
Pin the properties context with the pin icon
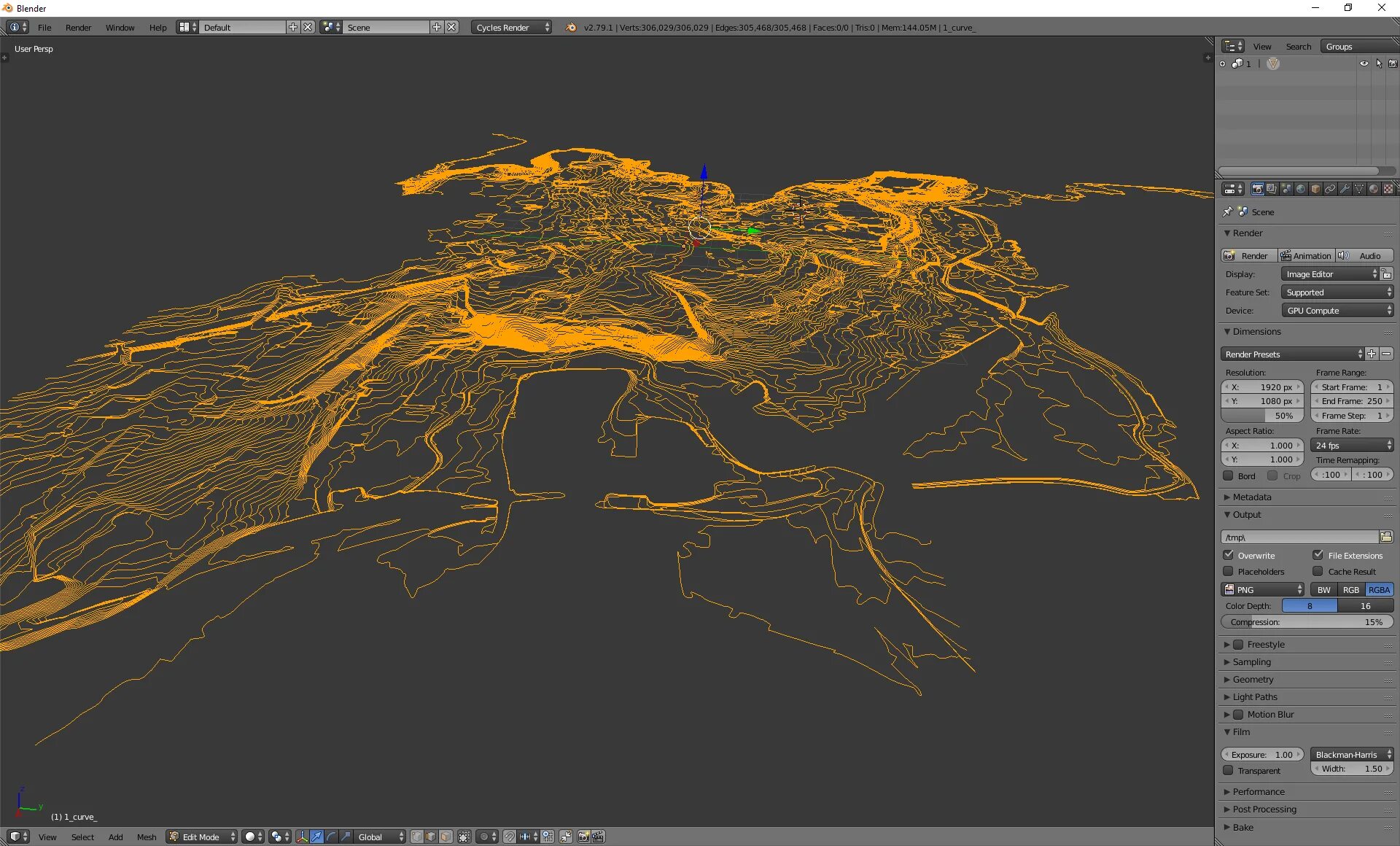[x=1228, y=211]
